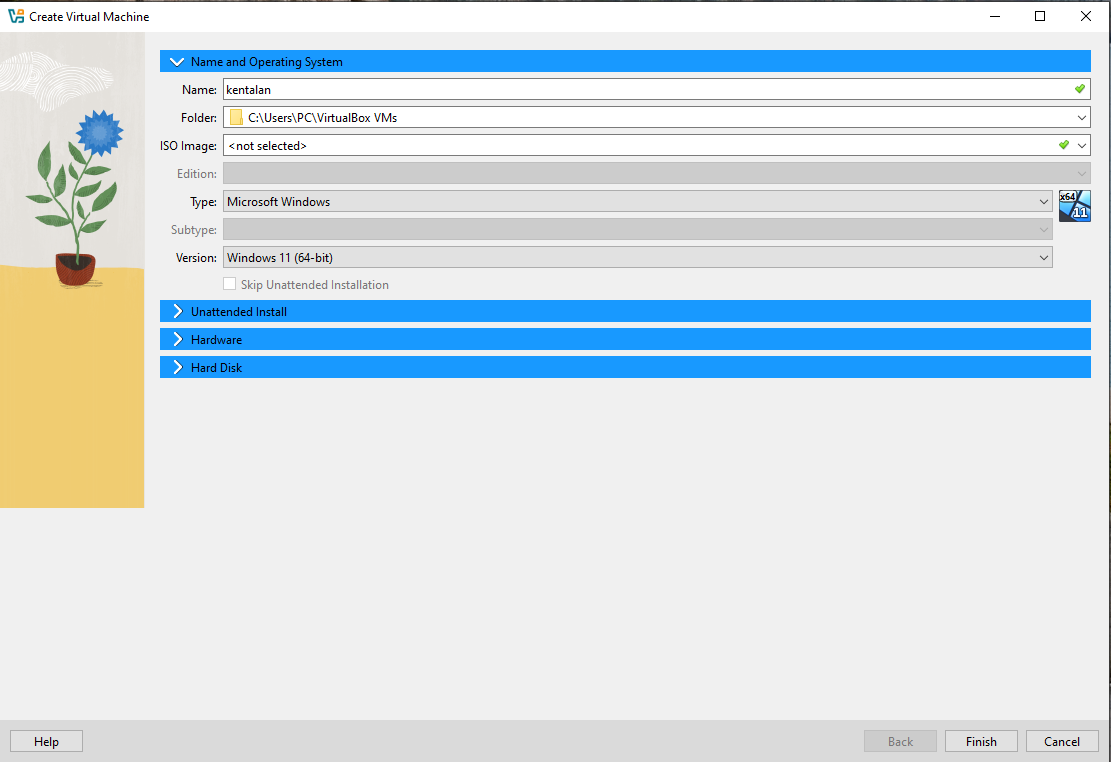1111x762 pixels.
Task: Open the Type dropdown for Microsoft Windows
Action: [1044, 202]
